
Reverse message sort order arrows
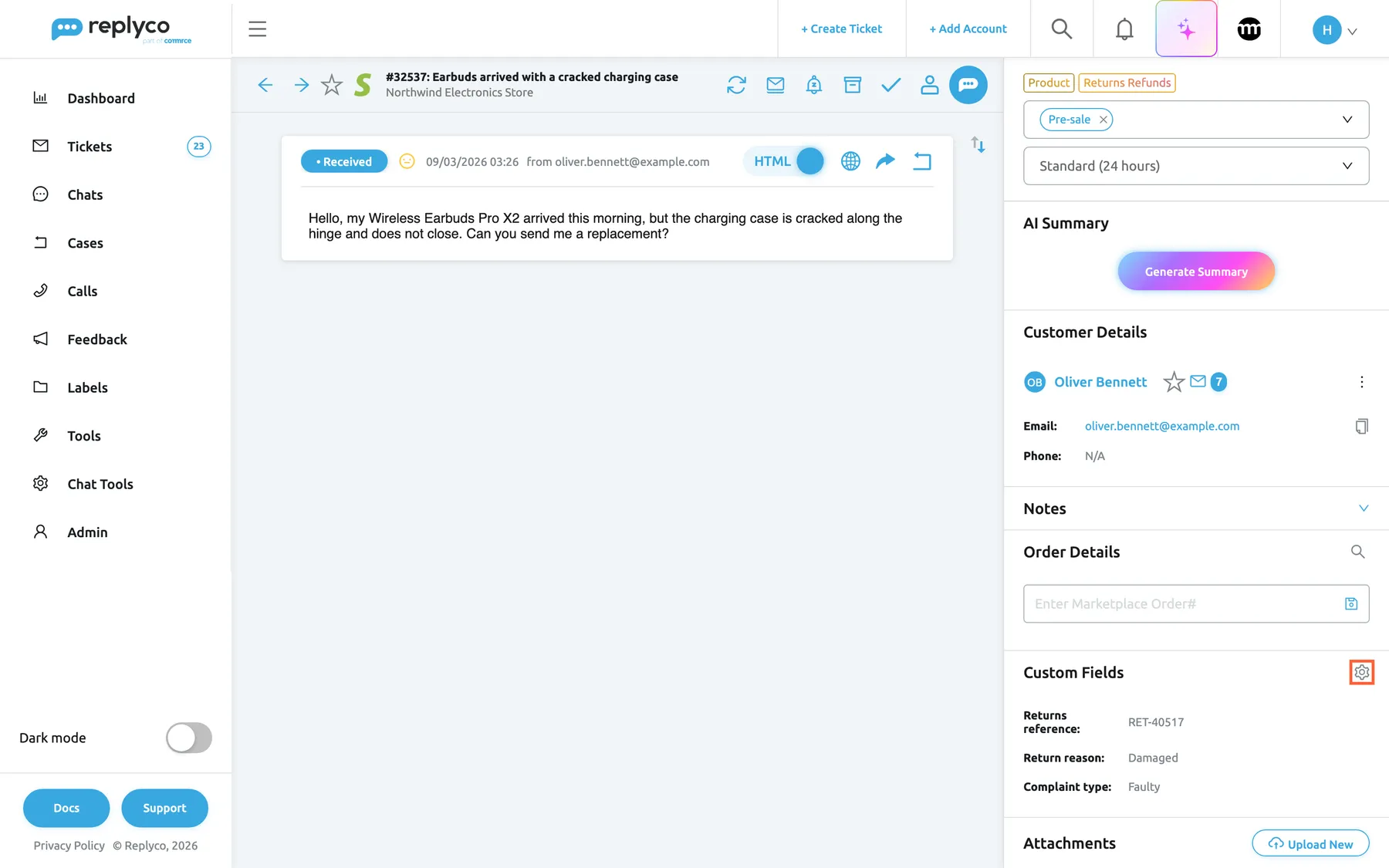point(978,144)
